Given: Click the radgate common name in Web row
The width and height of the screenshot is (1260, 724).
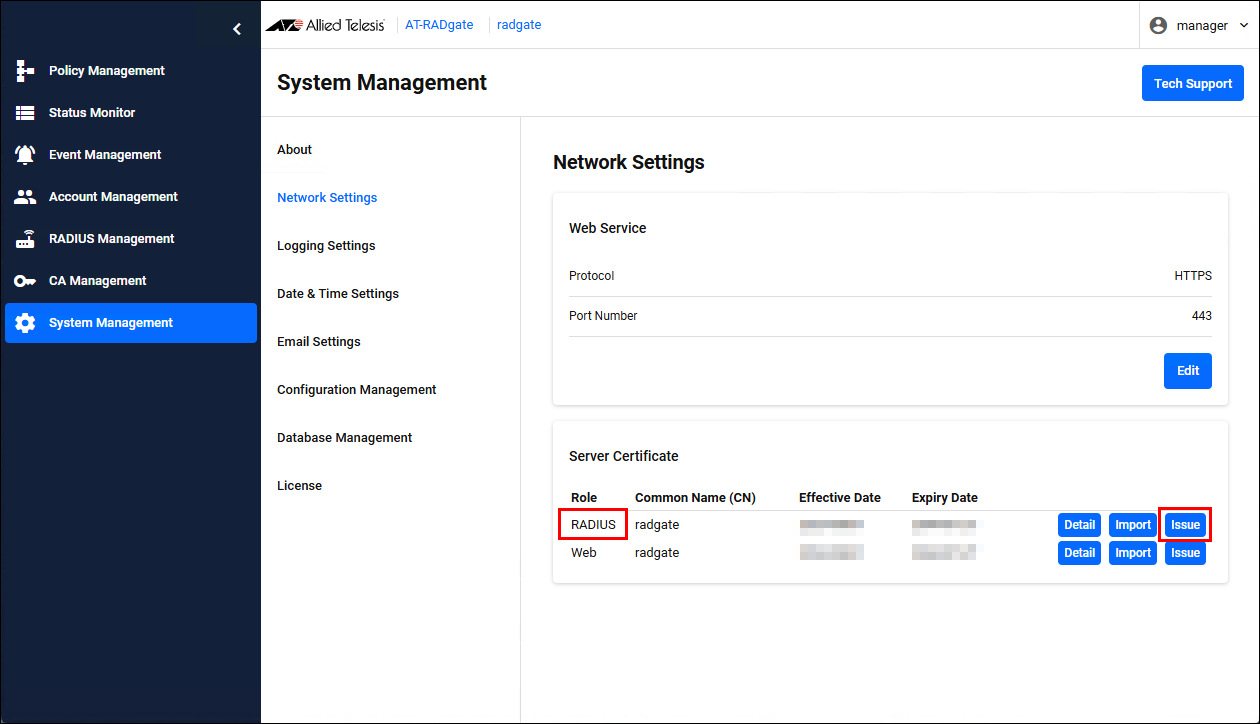Looking at the screenshot, I should coord(657,553).
